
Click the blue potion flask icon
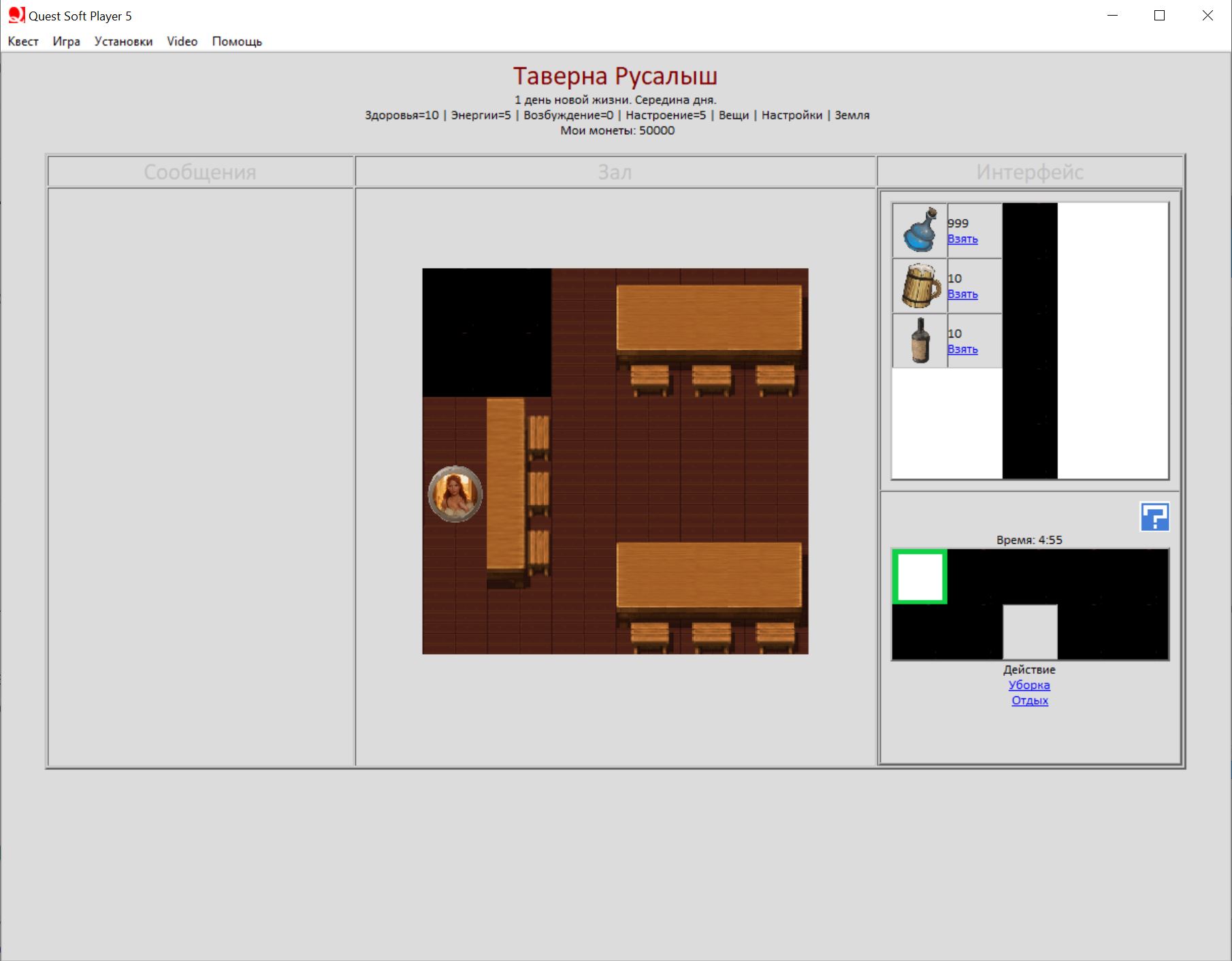coord(920,230)
